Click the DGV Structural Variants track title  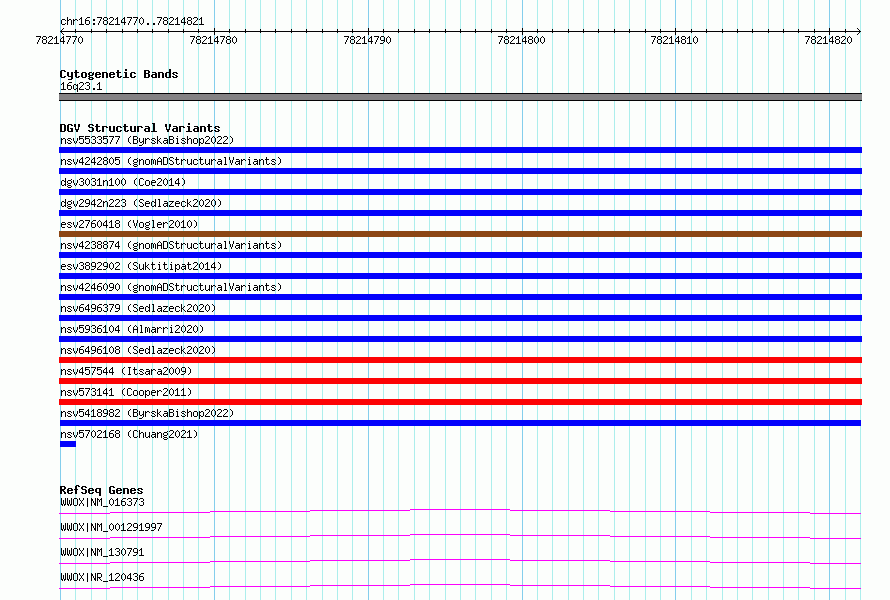tap(140, 128)
